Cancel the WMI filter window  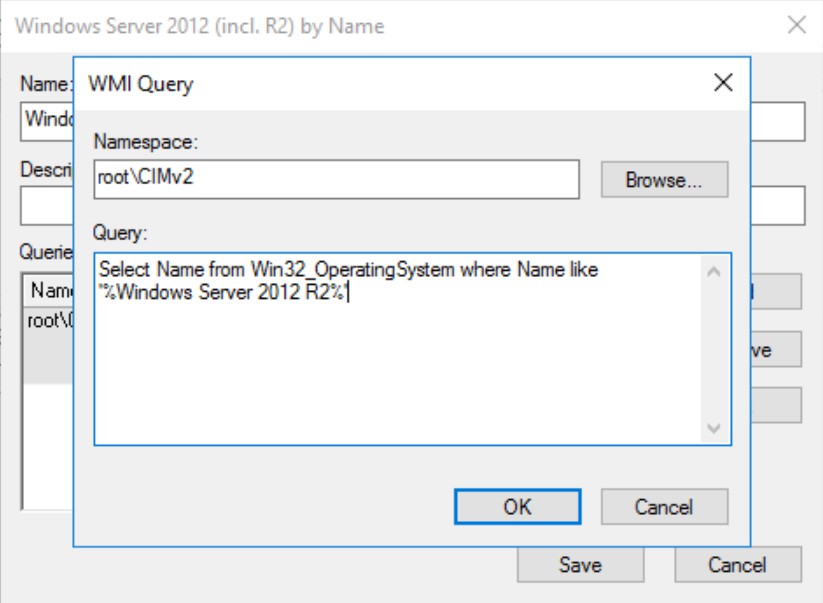click(x=737, y=565)
